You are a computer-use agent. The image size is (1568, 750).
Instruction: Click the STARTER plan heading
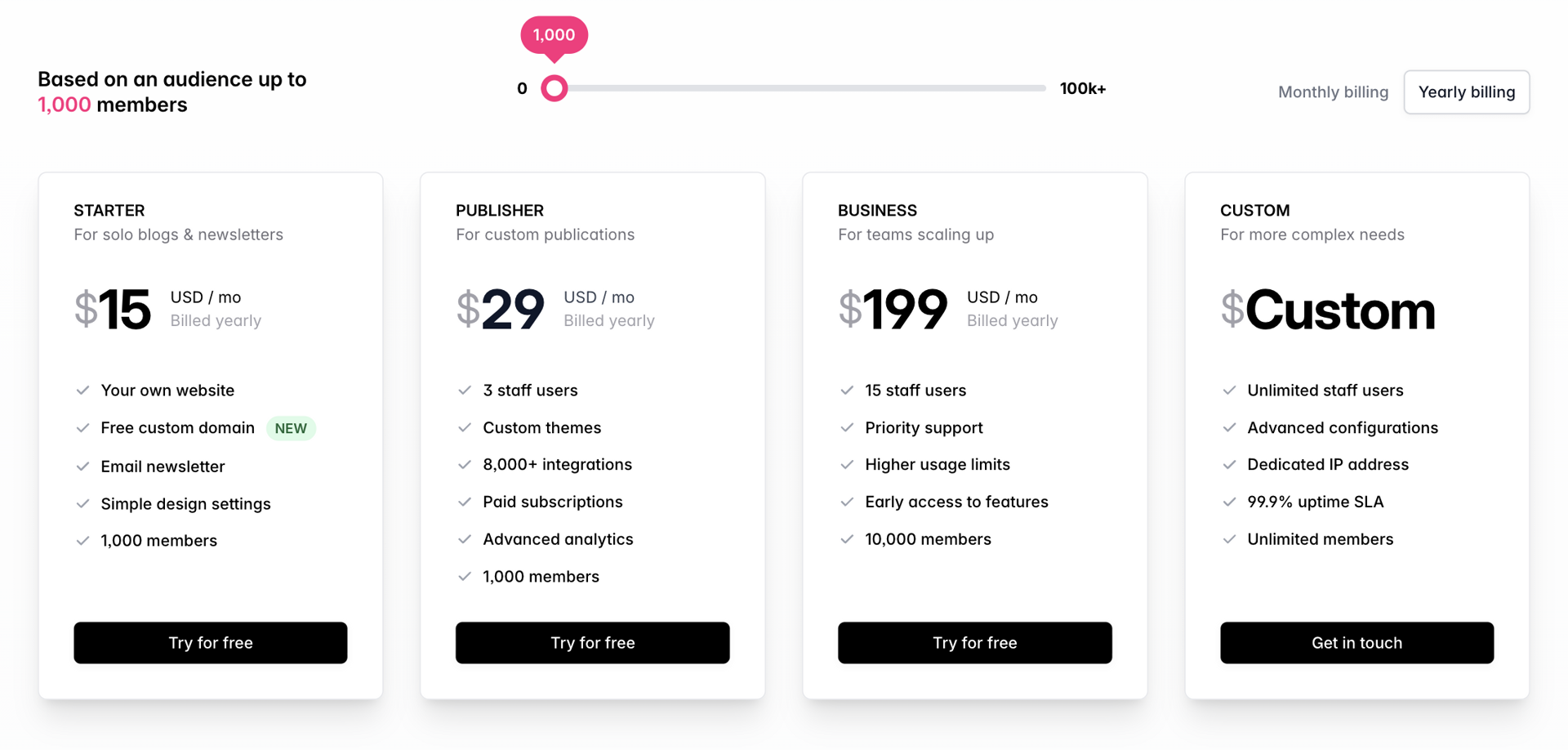pos(109,210)
